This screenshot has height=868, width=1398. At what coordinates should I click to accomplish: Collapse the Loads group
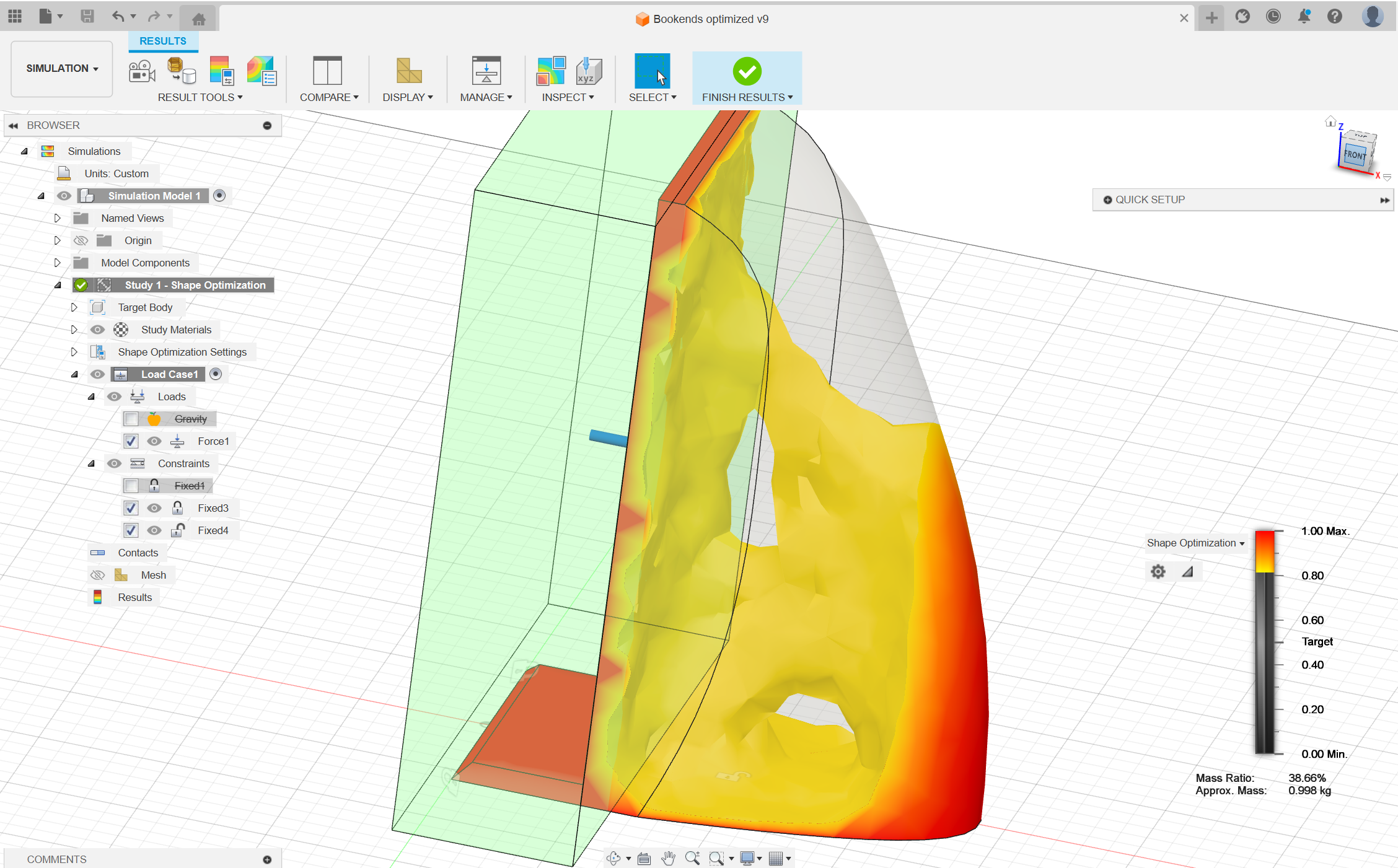click(91, 397)
